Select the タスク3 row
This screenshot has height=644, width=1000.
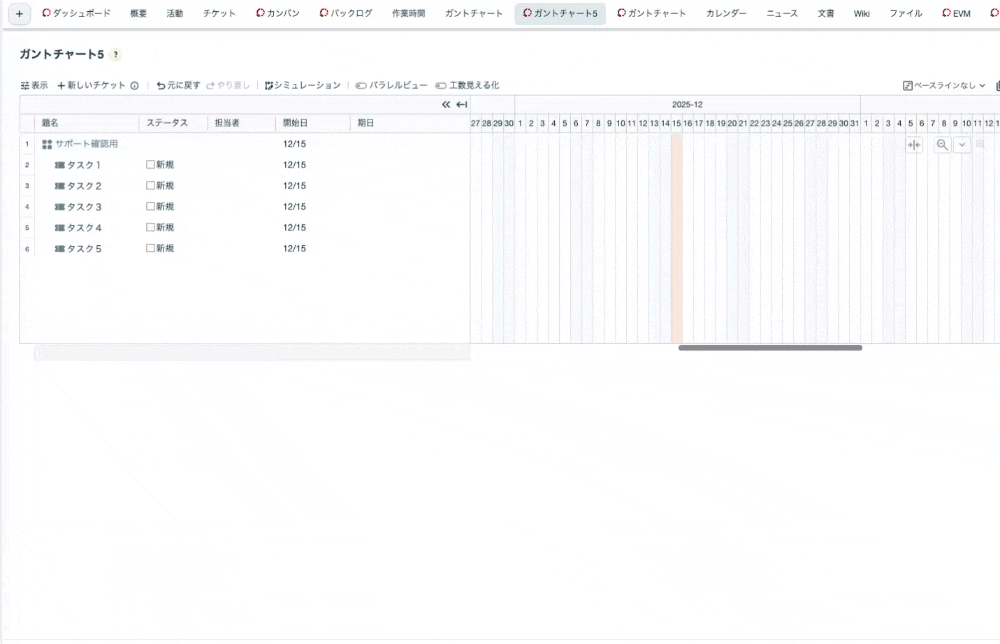pyautogui.click(x=84, y=207)
